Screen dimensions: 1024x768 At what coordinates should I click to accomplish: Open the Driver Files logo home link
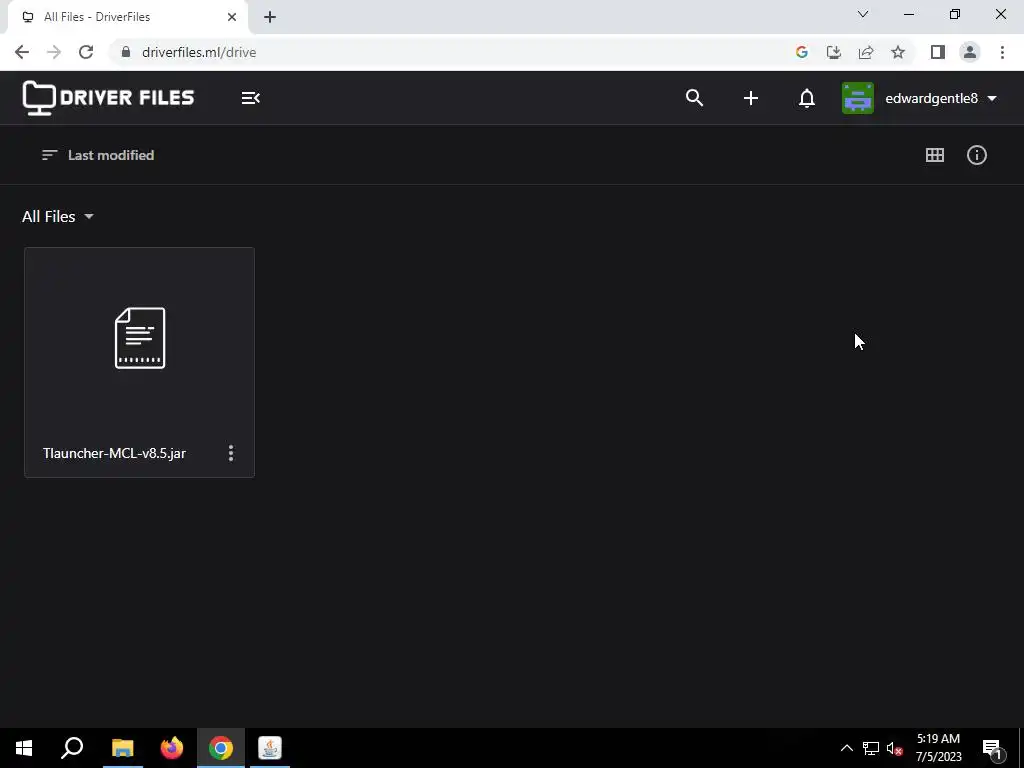point(108,98)
